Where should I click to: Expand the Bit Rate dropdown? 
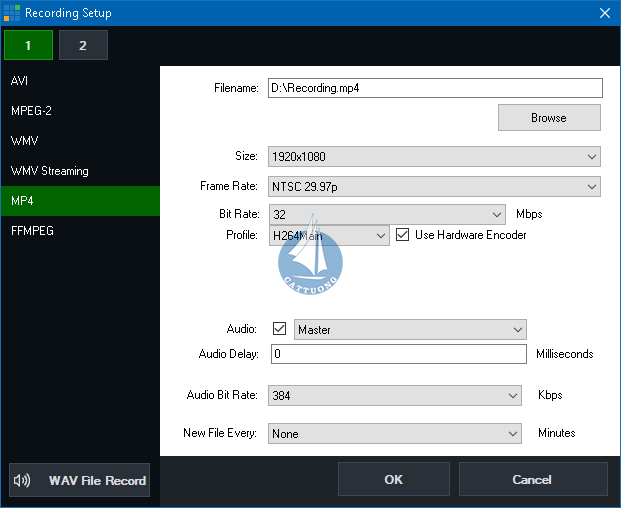[x=387, y=214]
